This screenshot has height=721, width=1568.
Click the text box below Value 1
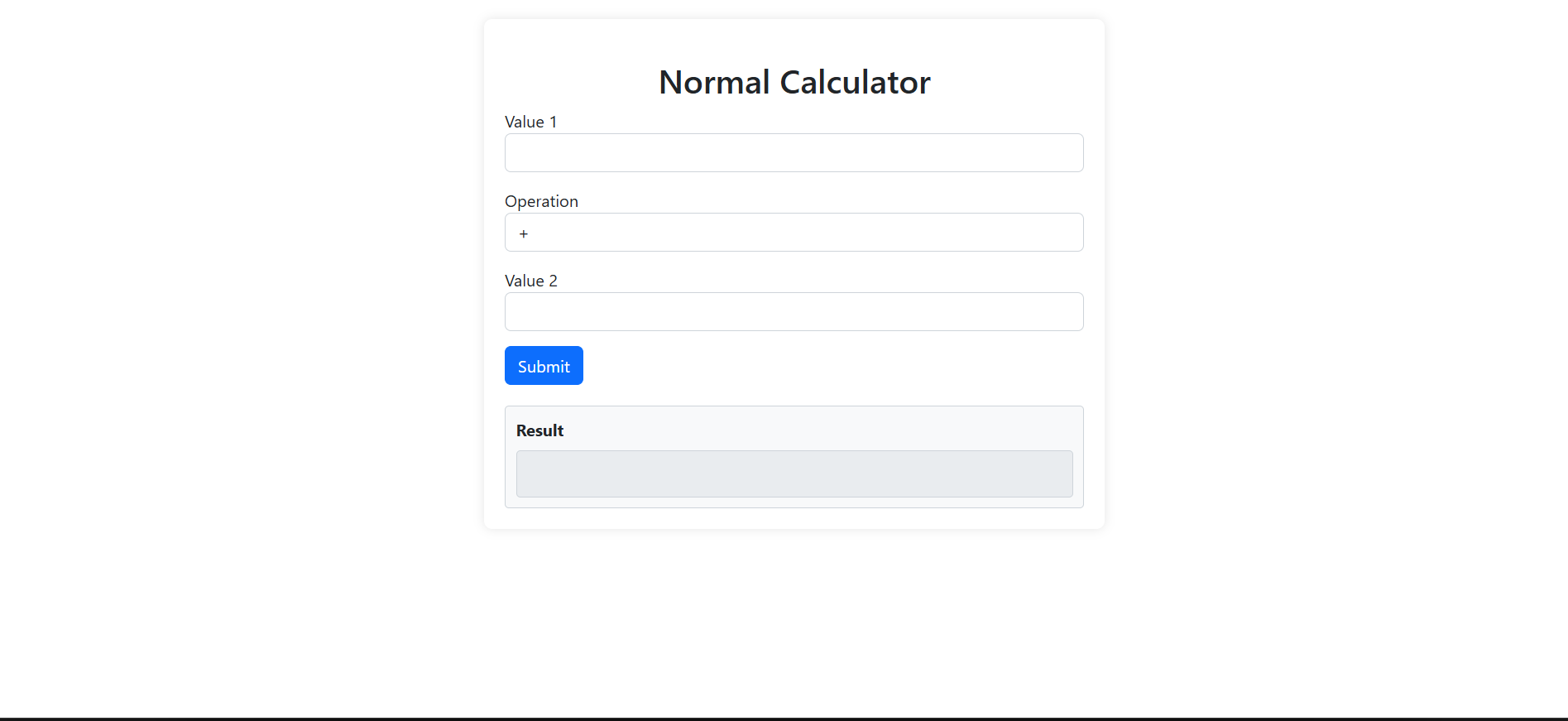[x=794, y=153]
